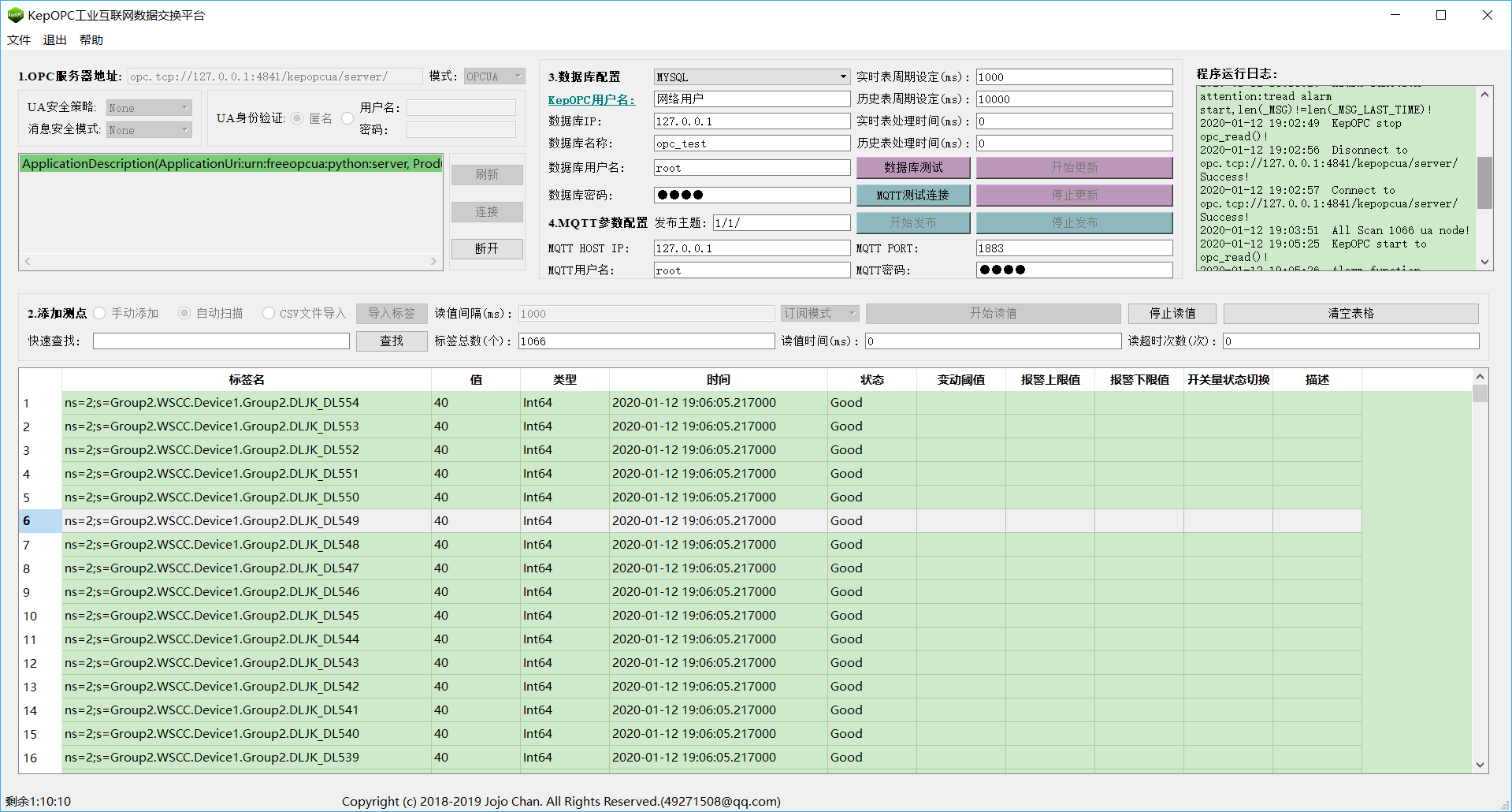Click the 读值间隔 field
Viewport: 1512px width, 812px height.
coord(646,314)
